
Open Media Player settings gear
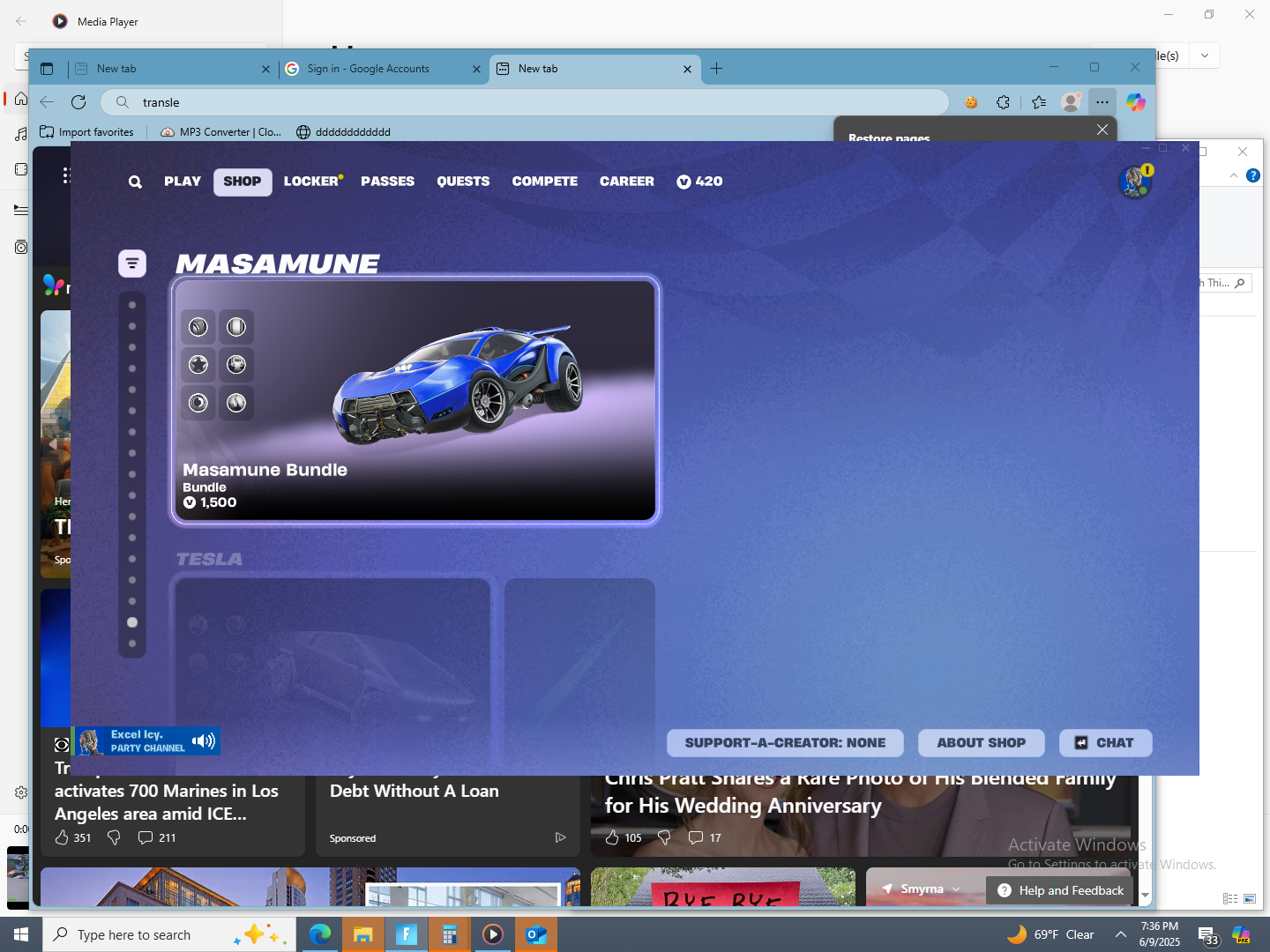pyautogui.click(x=21, y=792)
